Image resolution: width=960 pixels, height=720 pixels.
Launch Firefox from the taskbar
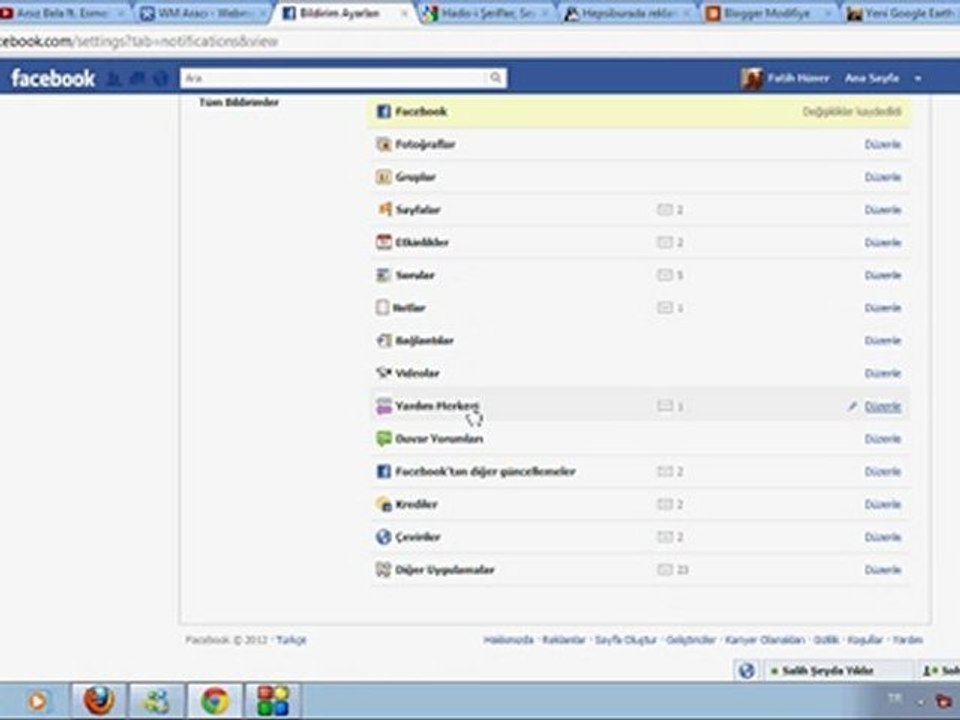tap(99, 700)
